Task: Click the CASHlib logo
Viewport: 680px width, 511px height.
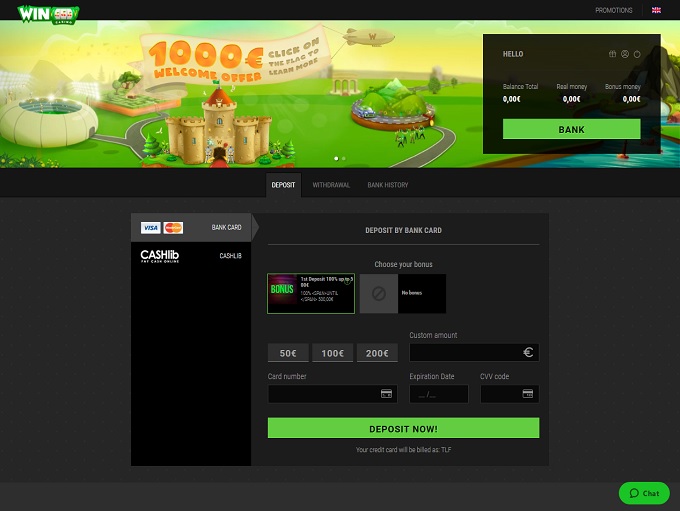Action: (160, 256)
